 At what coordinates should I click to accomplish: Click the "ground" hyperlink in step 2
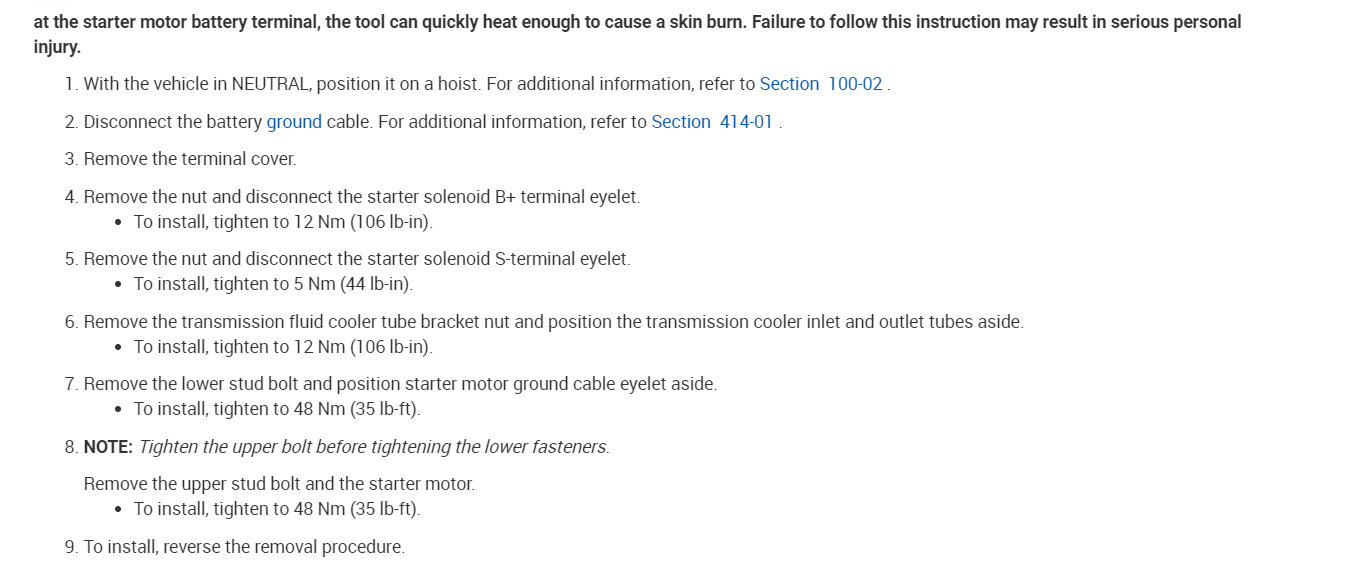pos(294,122)
